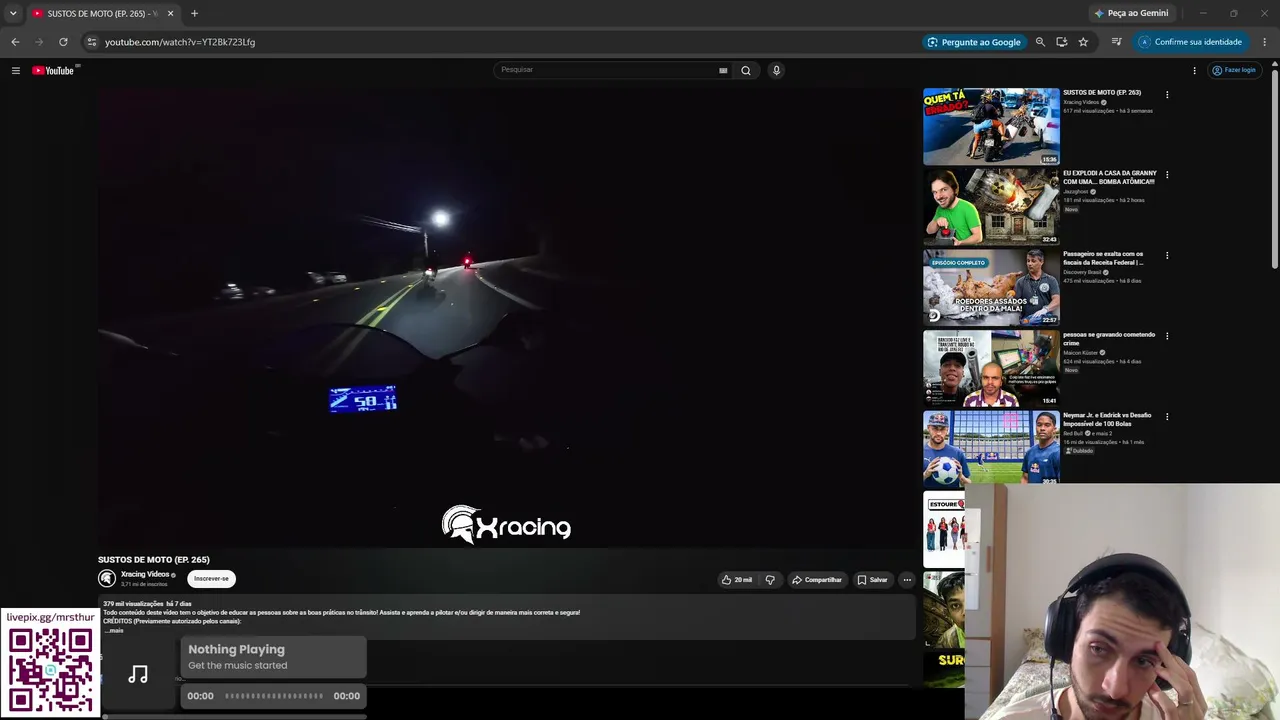
Task: Click title 'SUSTOS DE MOTO (EP. 263)'
Action: click(1102, 93)
